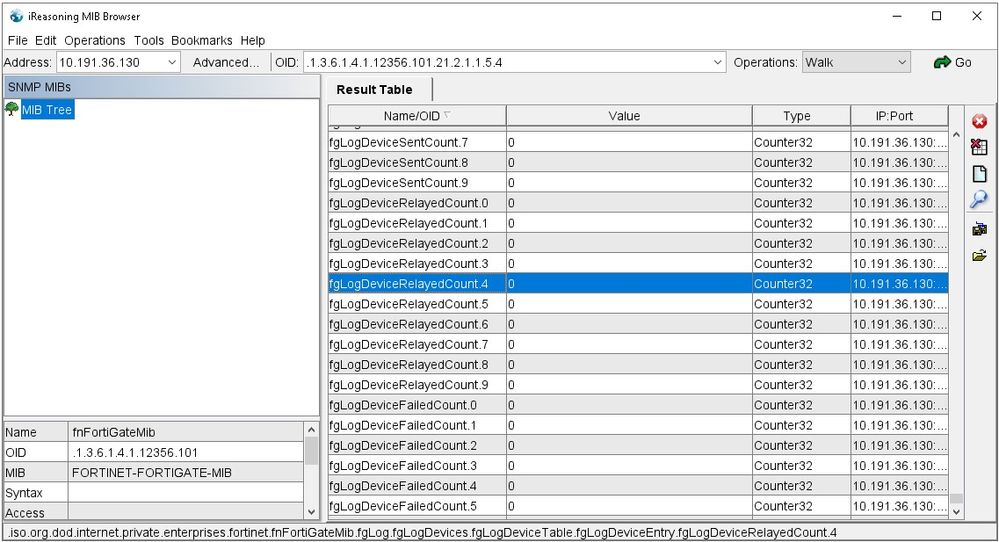Click the magnifier find icon
Screen dimensions: 999x542
point(979,200)
